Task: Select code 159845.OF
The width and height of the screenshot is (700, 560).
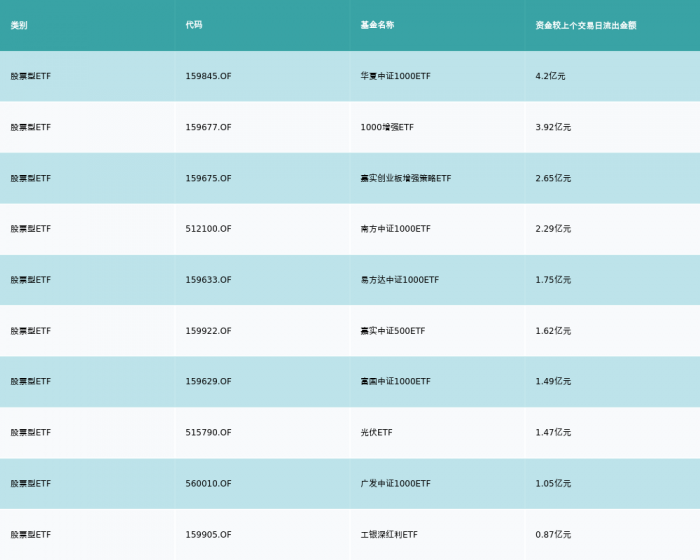Action: pos(208,76)
